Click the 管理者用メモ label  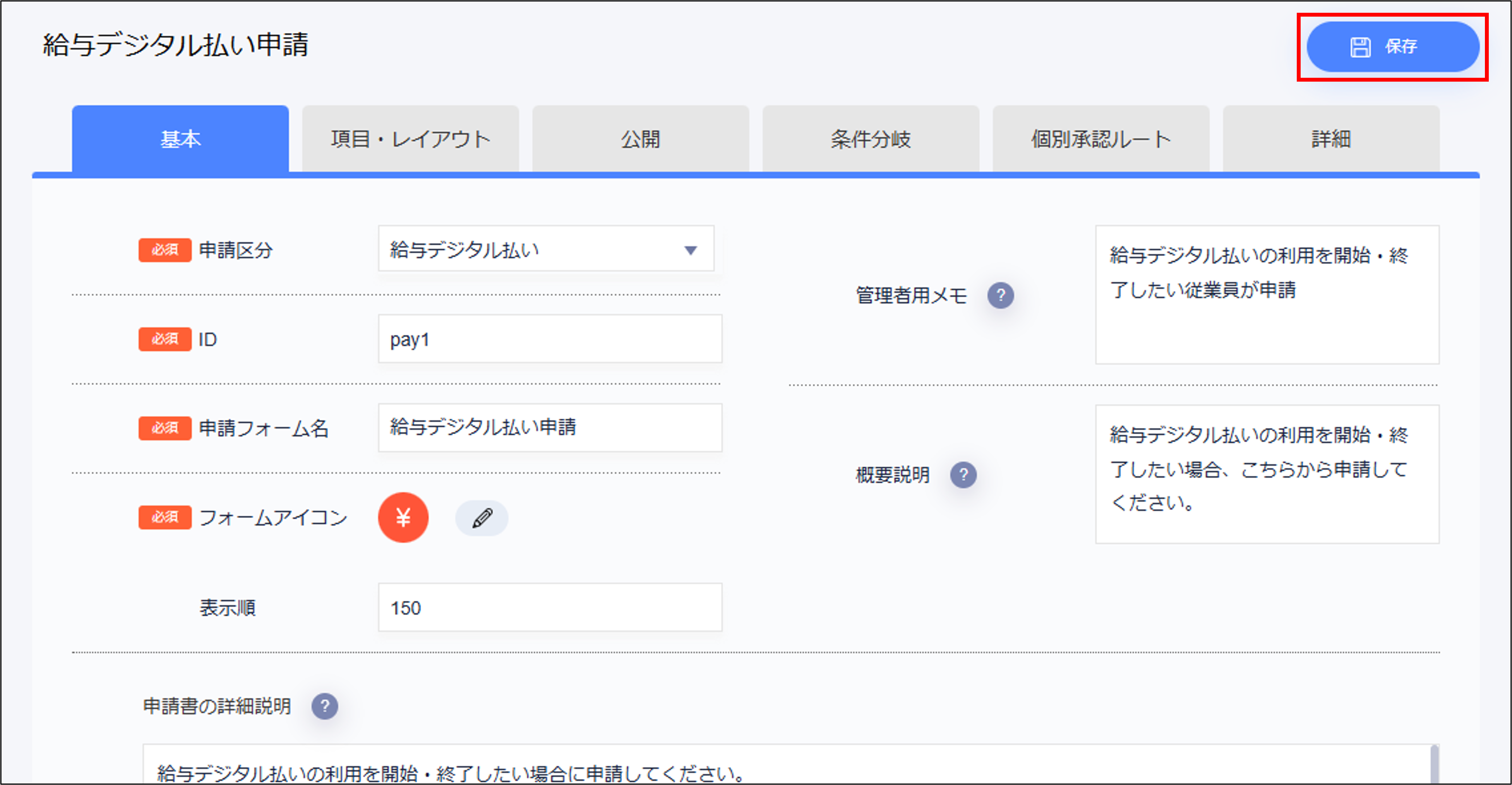click(912, 295)
